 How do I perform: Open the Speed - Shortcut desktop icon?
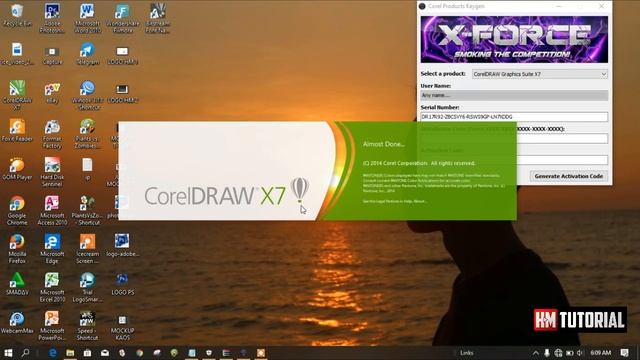87,325
